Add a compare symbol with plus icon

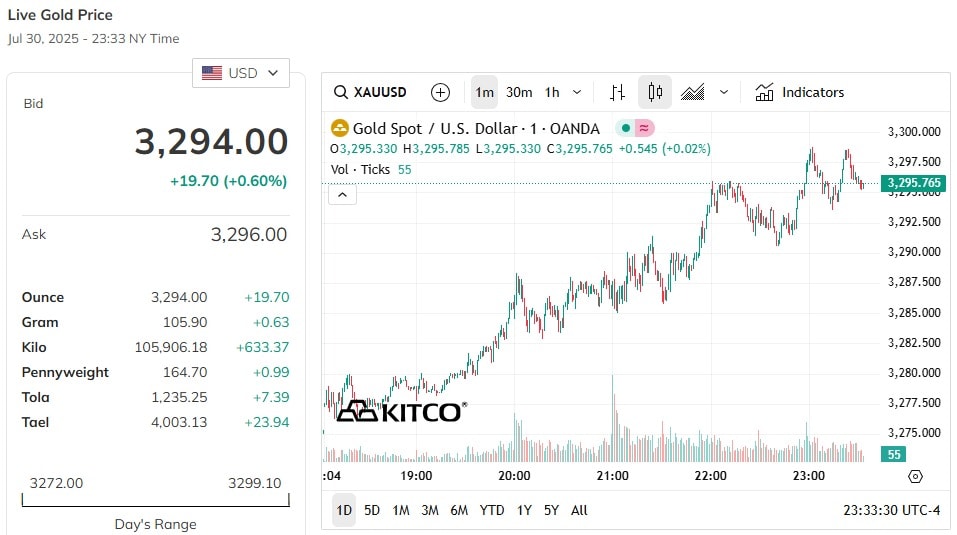coord(440,92)
